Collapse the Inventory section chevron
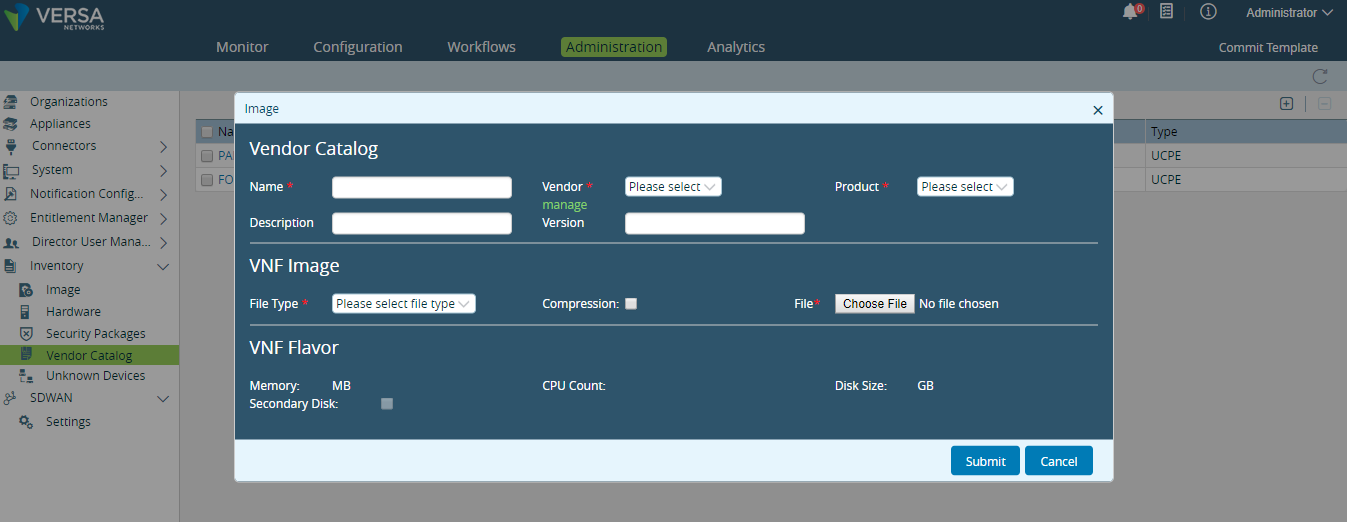This screenshot has width=1347, height=522. [x=164, y=266]
